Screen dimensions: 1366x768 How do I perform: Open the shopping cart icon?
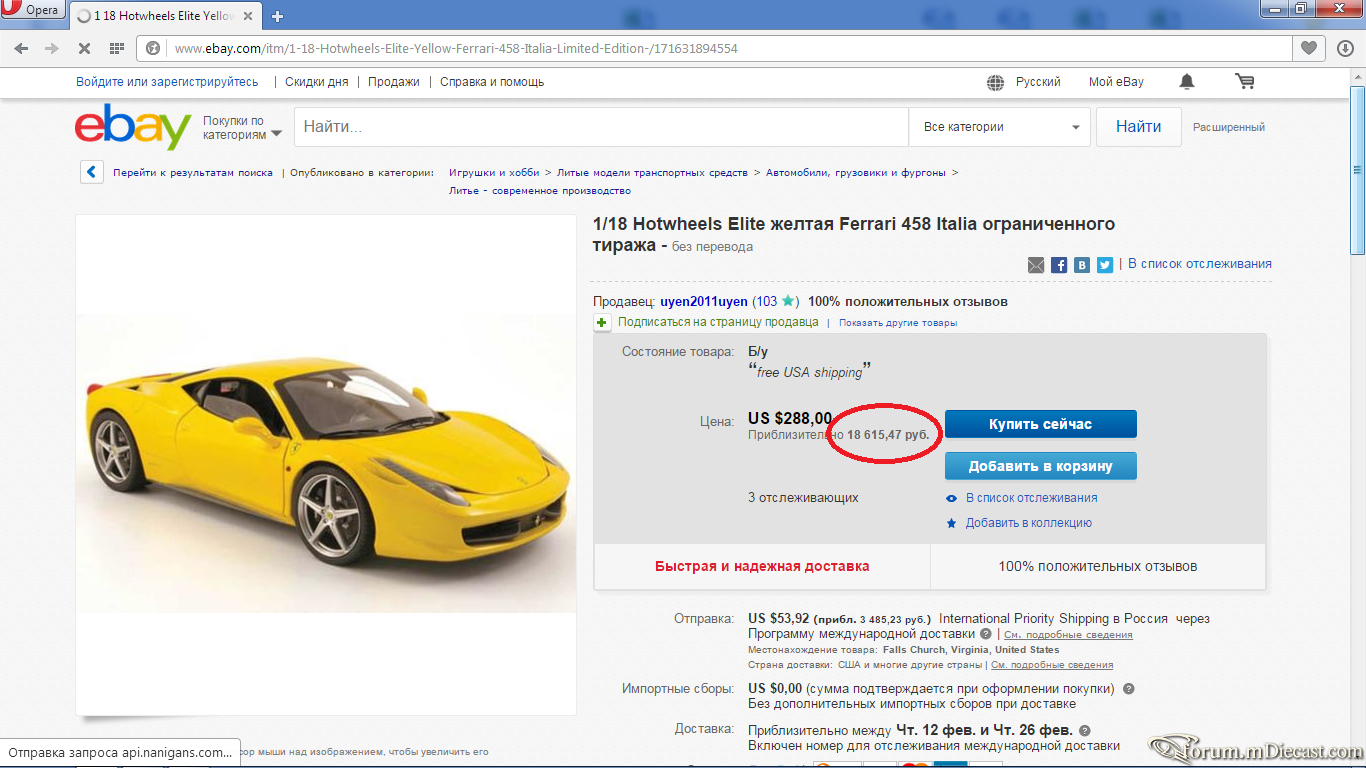pos(1244,81)
